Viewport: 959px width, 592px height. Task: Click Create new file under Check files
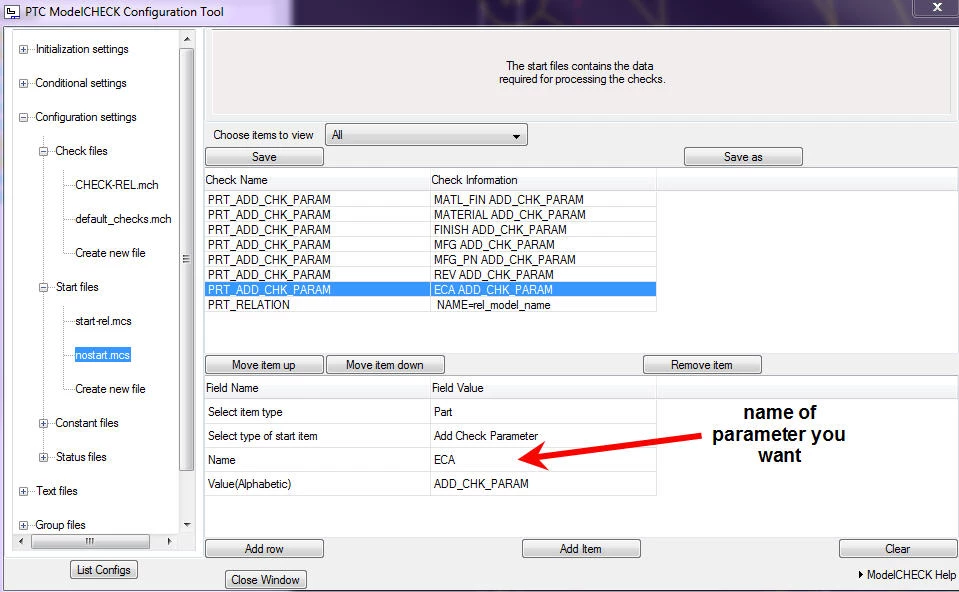coord(110,253)
